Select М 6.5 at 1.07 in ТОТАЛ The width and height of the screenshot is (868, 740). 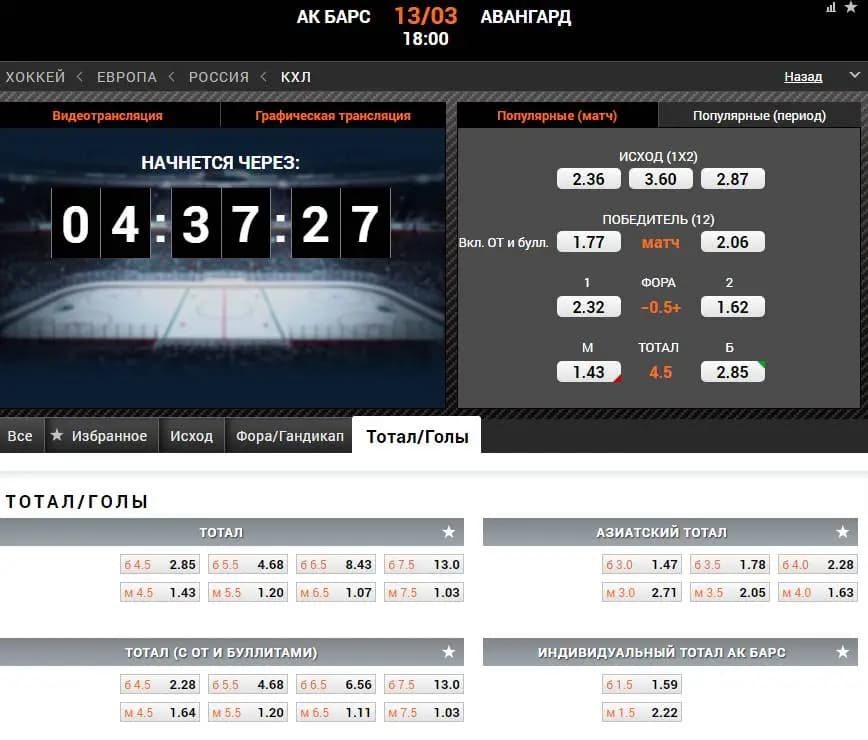pos(336,592)
